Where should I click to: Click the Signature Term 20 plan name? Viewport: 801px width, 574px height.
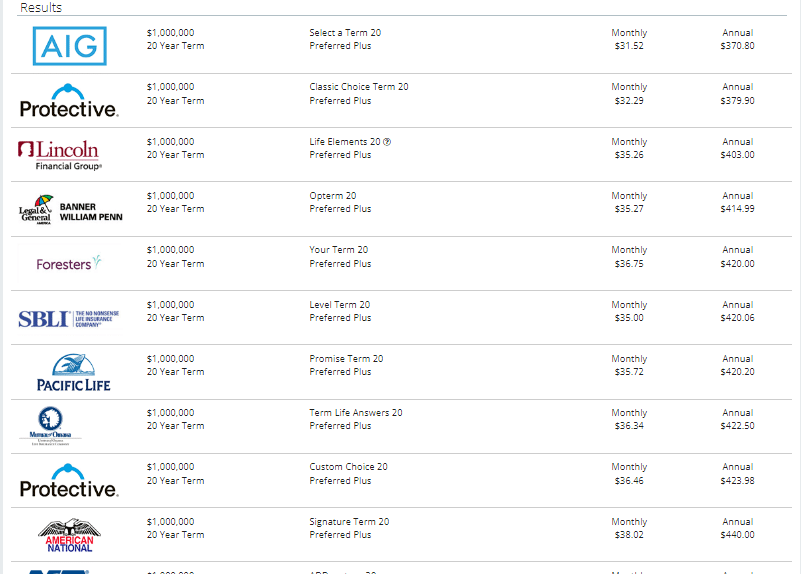[349, 521]
